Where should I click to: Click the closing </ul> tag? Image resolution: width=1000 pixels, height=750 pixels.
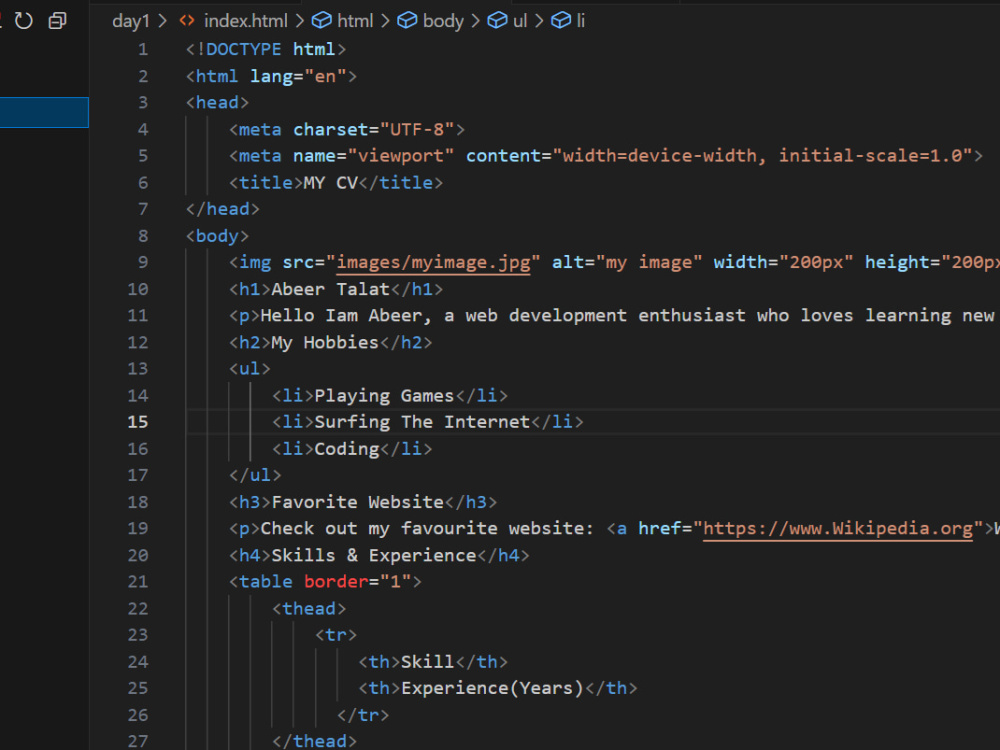[x=255, y=475]
